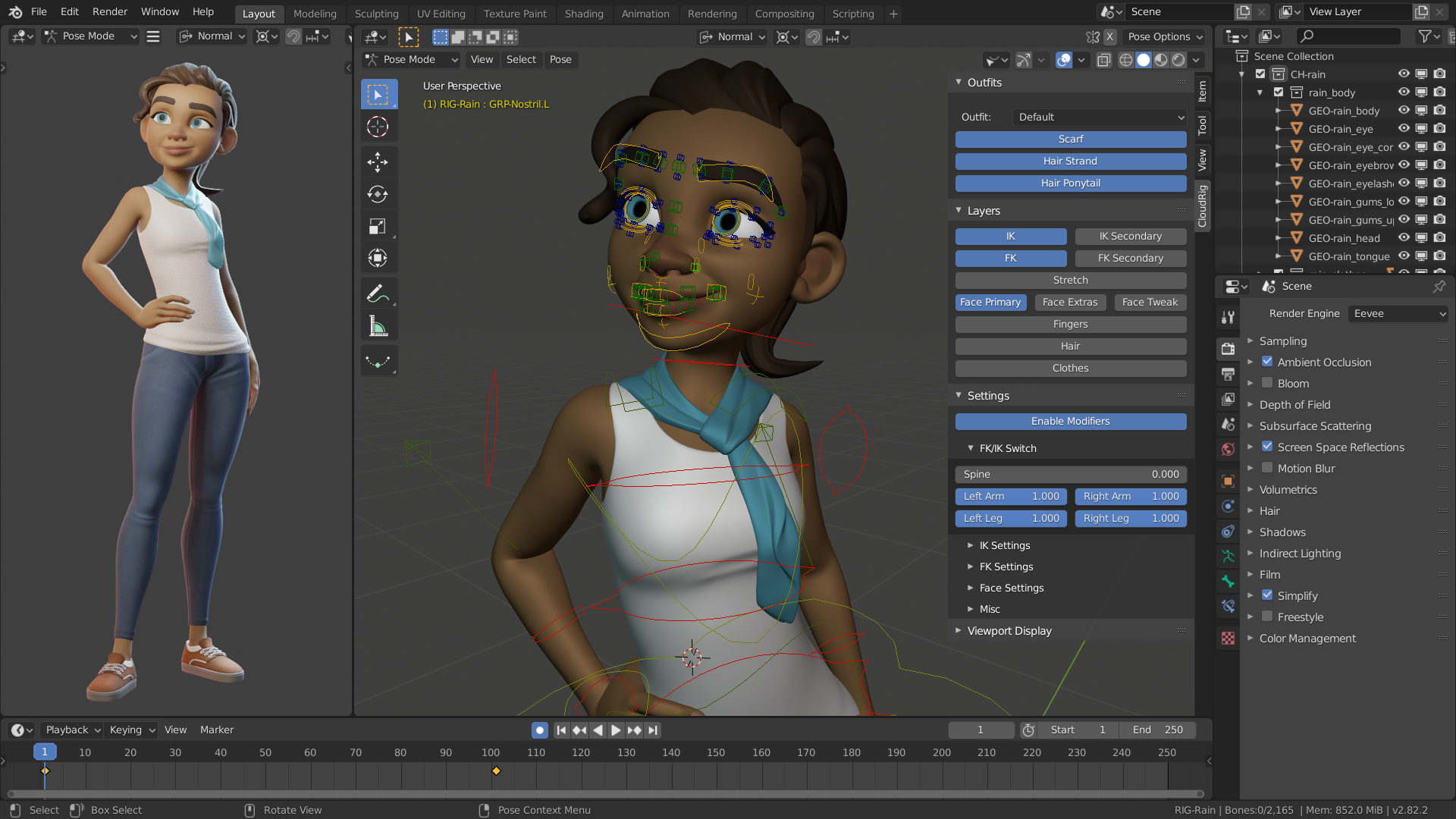Adjust the Left Arm FK/IK slider
Screen dimensions: 1456x819
click(x=1011, y=497)
